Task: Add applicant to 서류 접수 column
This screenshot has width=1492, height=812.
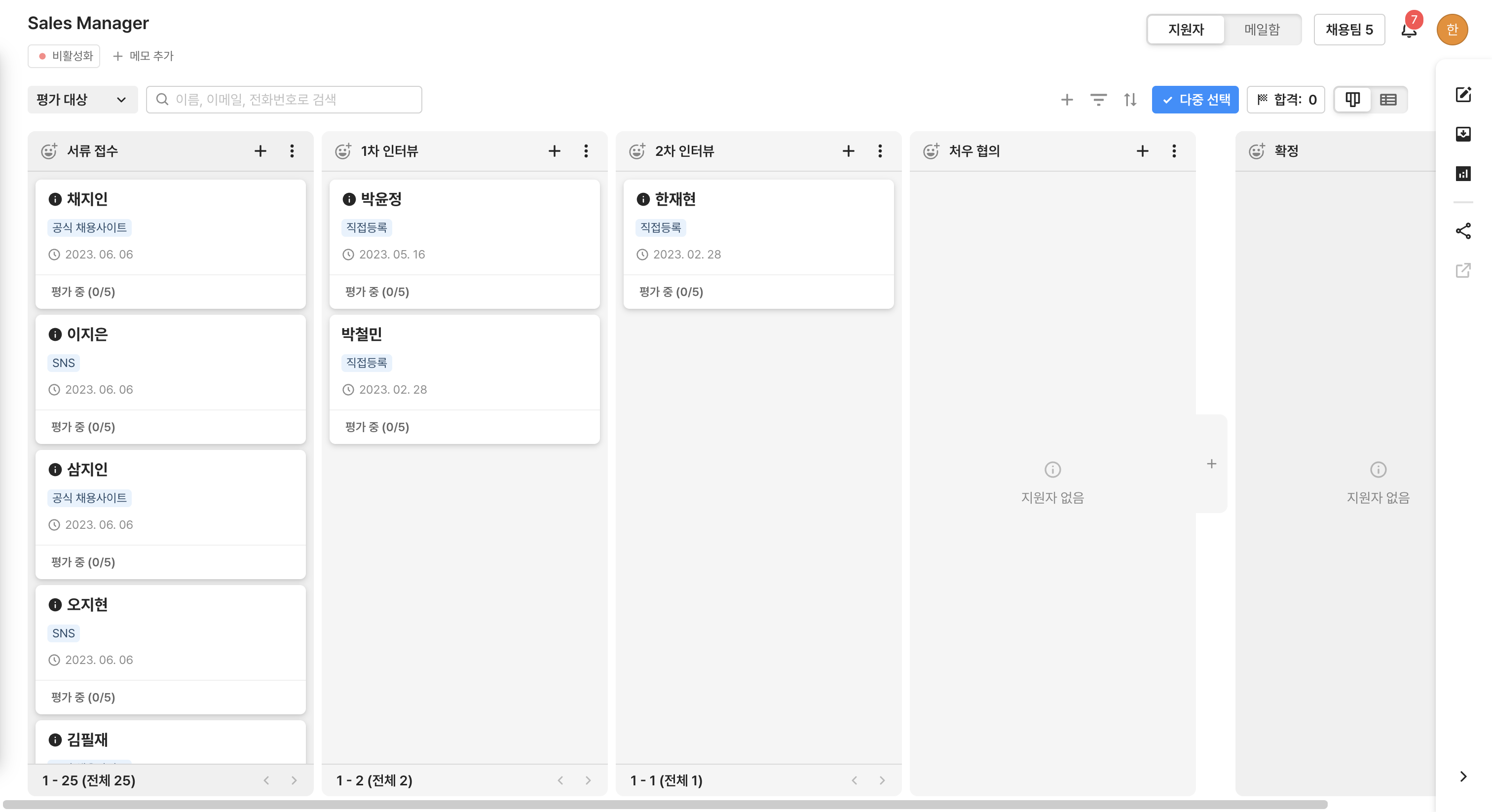Action: click(x=261, y=151)
